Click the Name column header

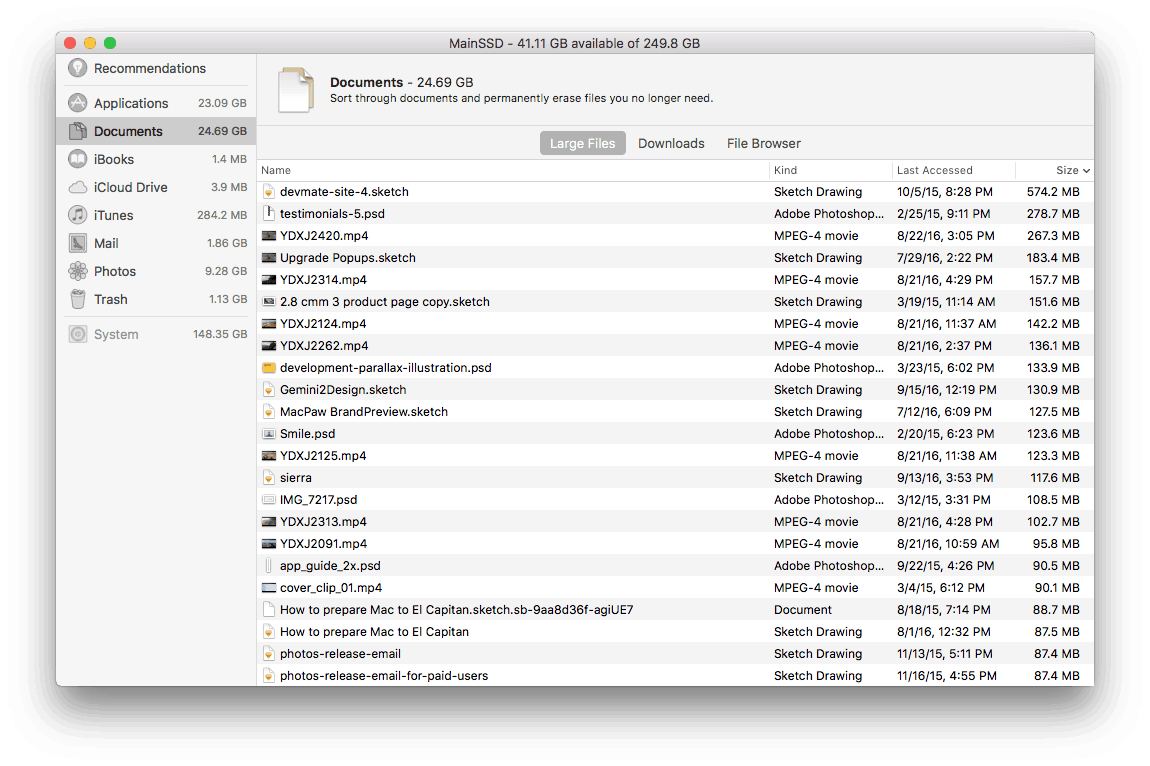[276, 170]
